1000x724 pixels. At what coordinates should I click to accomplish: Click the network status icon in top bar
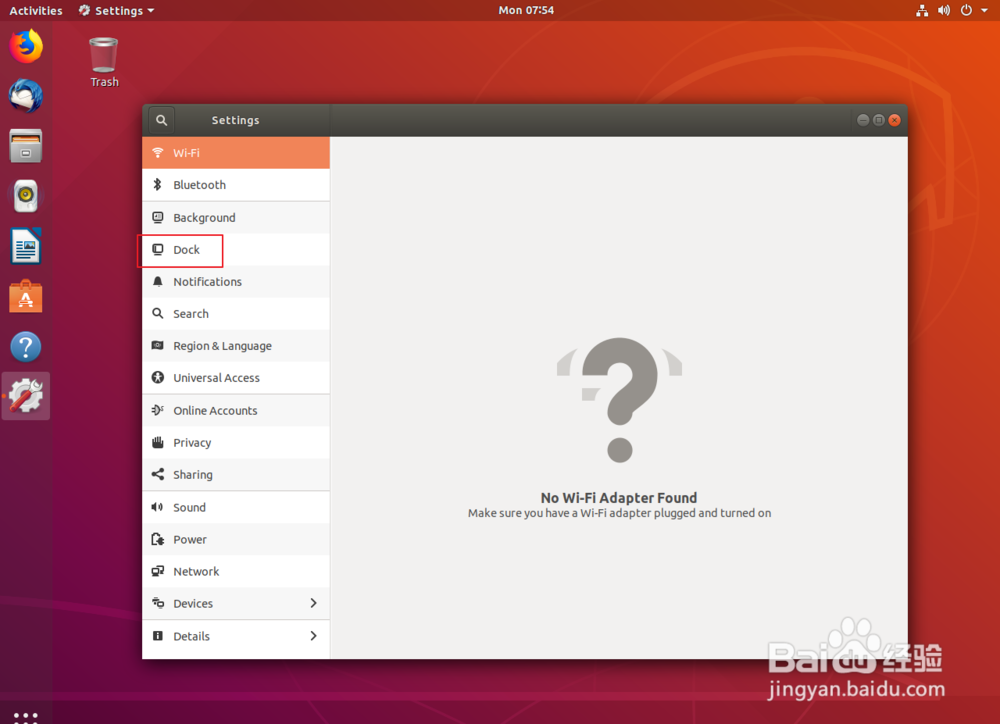[922, 10]
